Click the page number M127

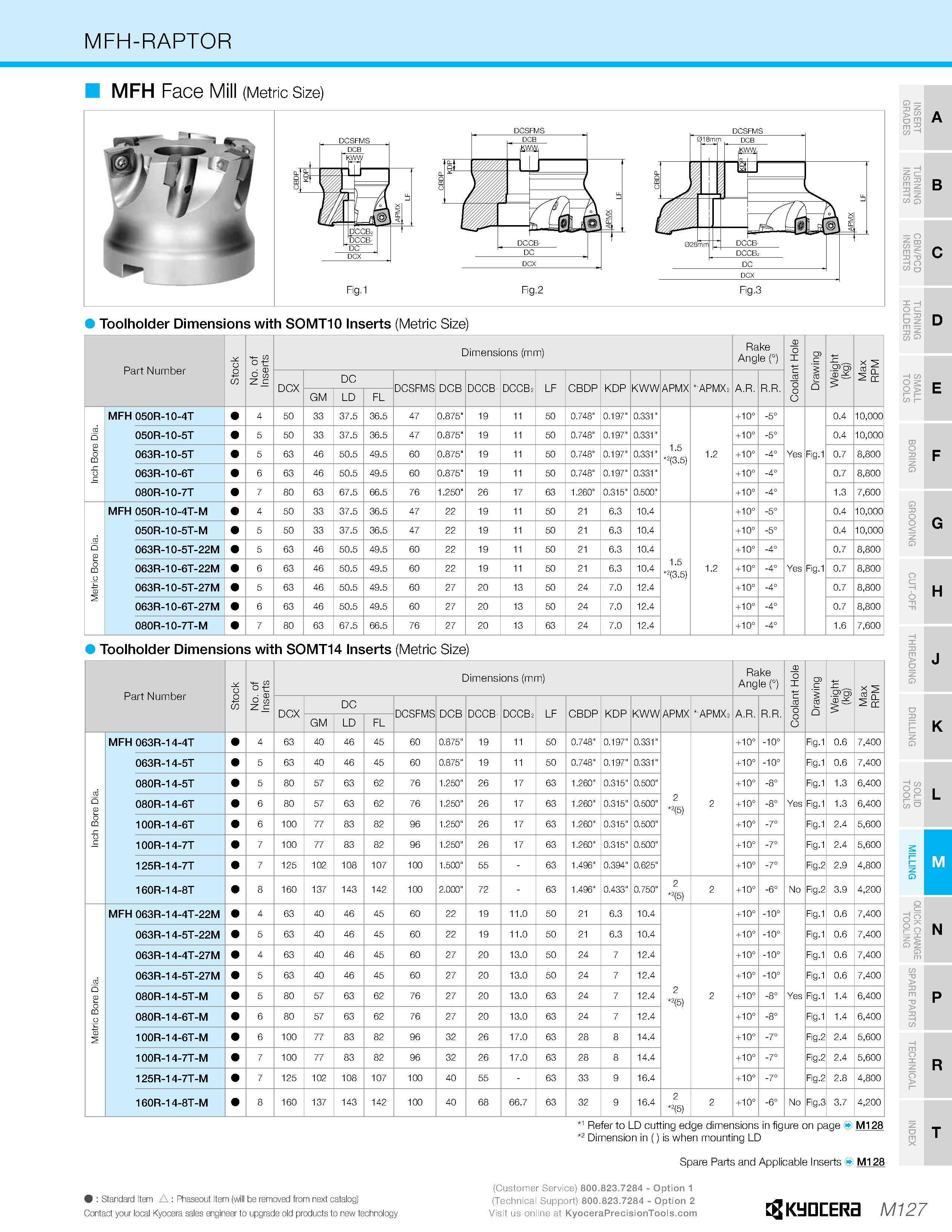coord(903,1210)
